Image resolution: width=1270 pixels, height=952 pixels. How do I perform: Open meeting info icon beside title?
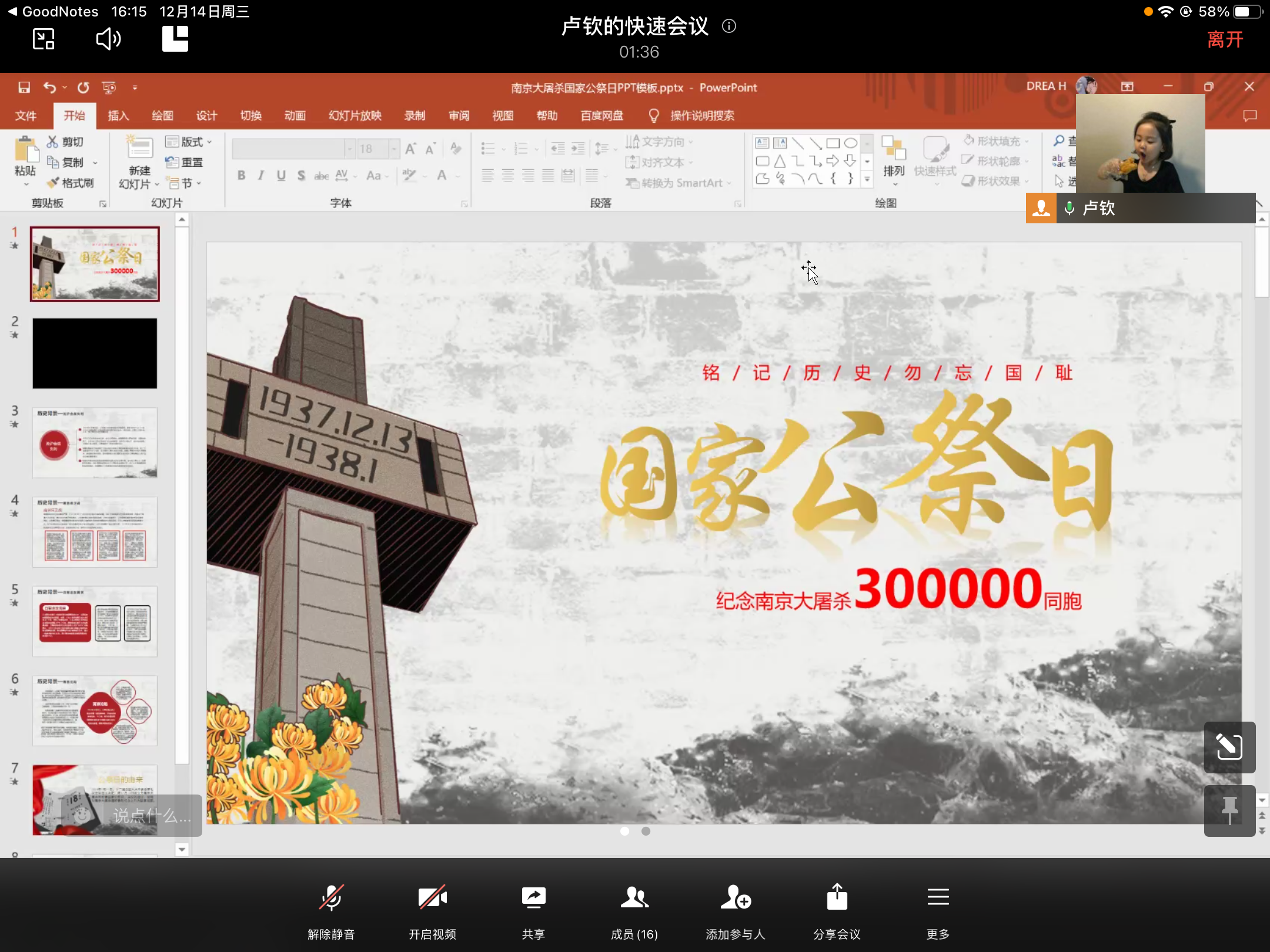(729, 26)
